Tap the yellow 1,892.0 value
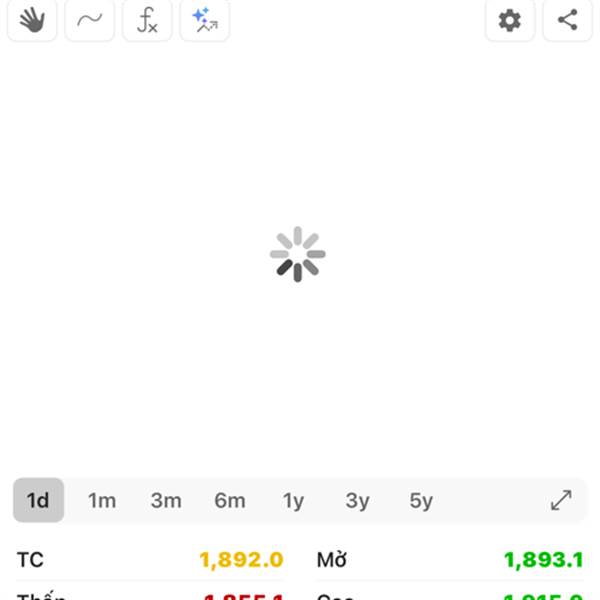The image size is (600, 600). (x=241, y=560)
